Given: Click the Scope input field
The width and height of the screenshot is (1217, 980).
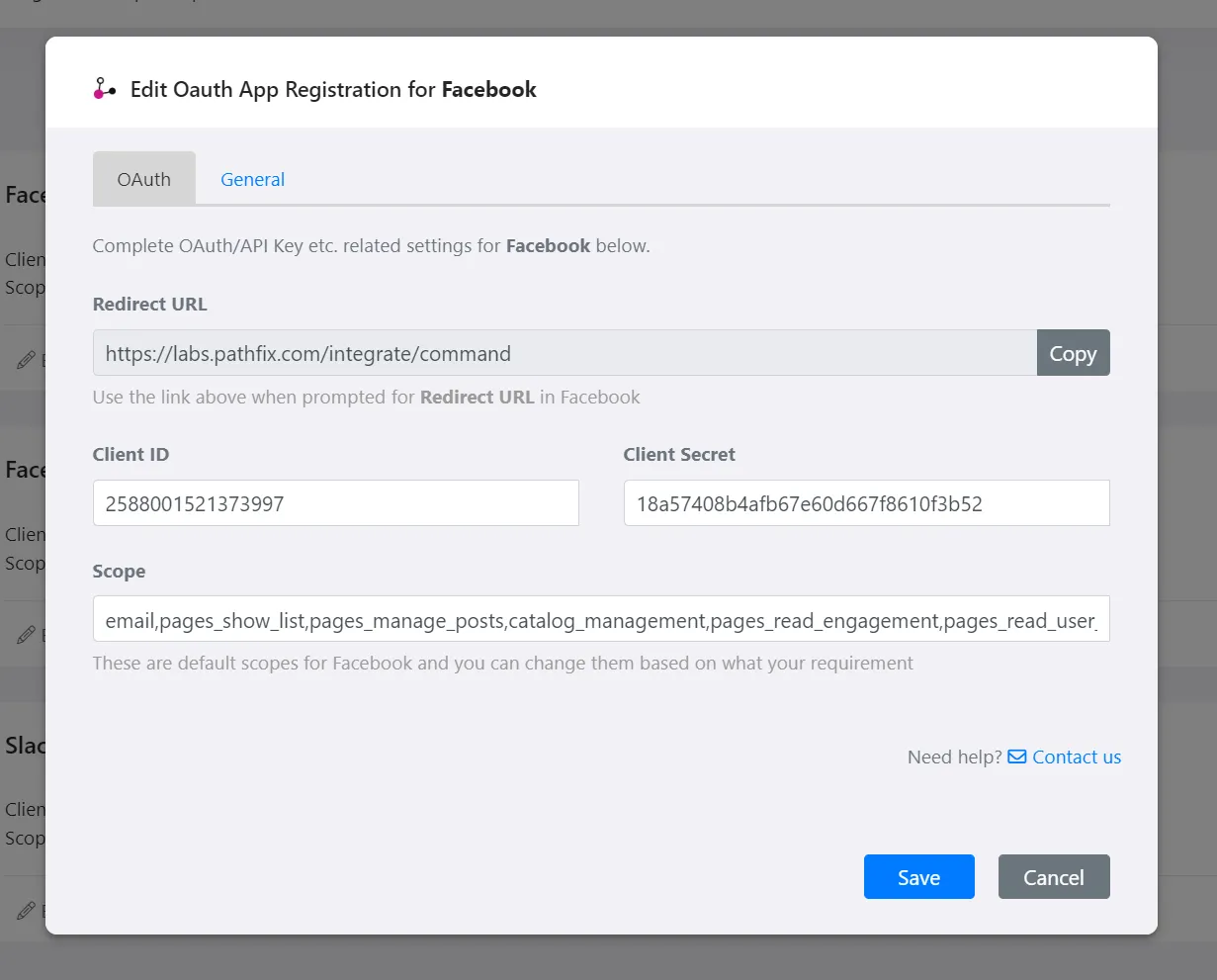Looking at the screenshot, I should 601,619.
